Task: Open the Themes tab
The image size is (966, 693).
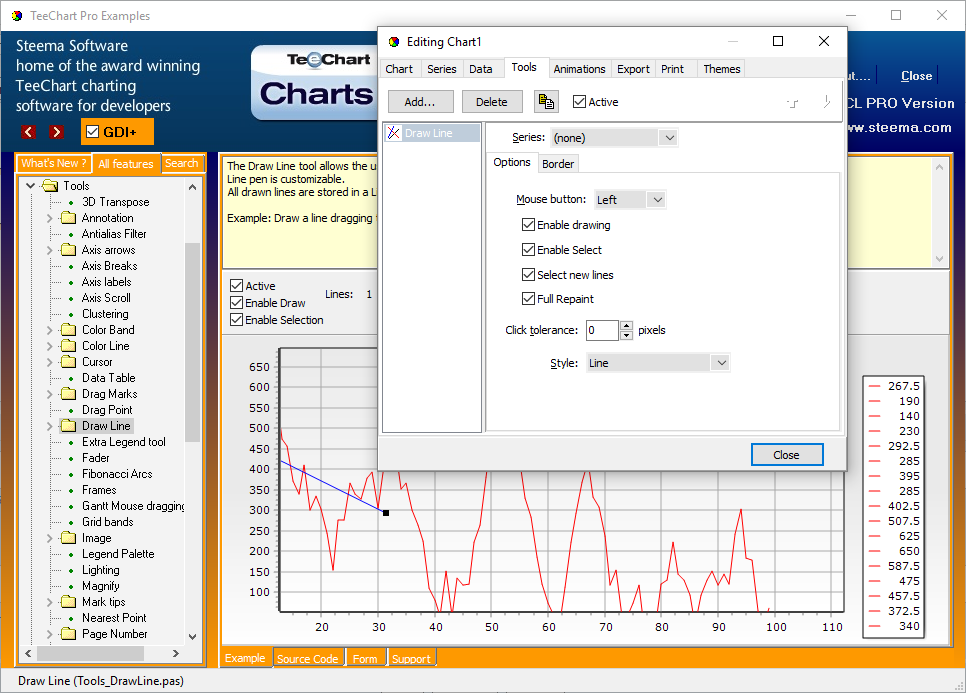Action: (x=721, y=69)
